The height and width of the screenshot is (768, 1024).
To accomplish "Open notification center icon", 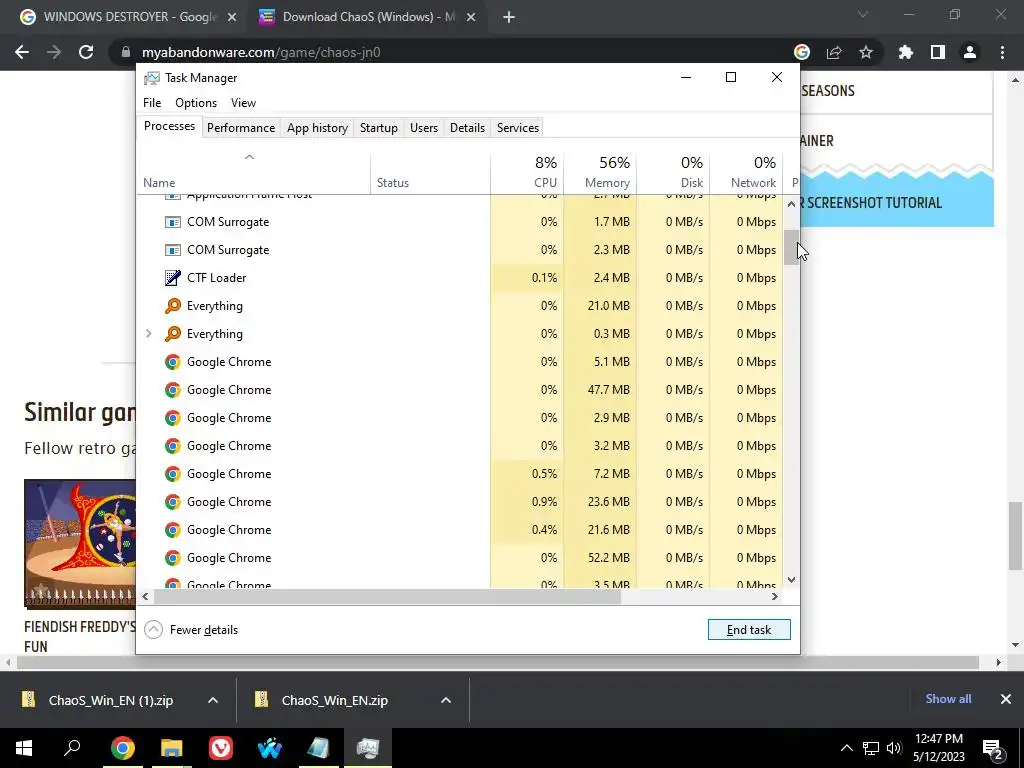I will (993, 749).
